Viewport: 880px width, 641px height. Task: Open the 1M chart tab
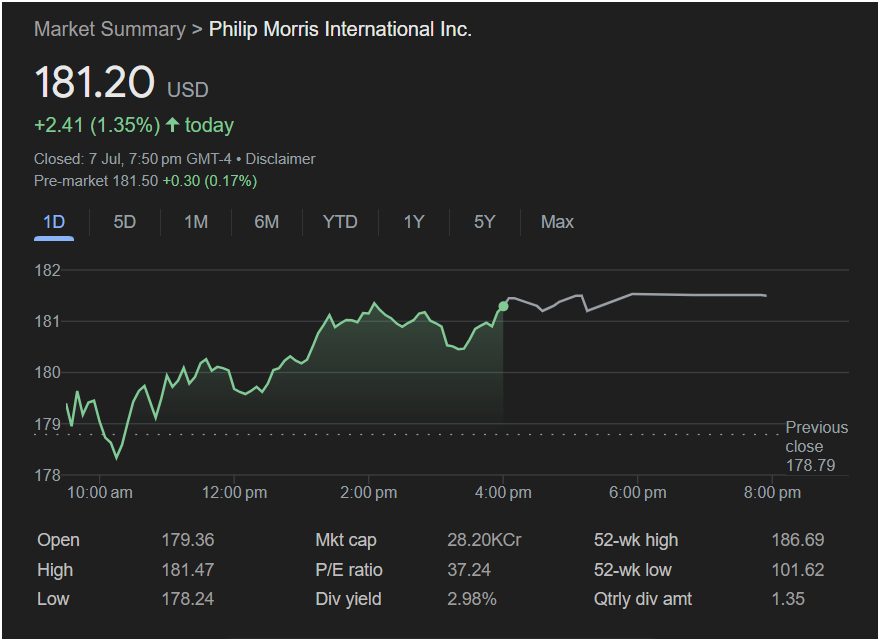pos(196,222)
